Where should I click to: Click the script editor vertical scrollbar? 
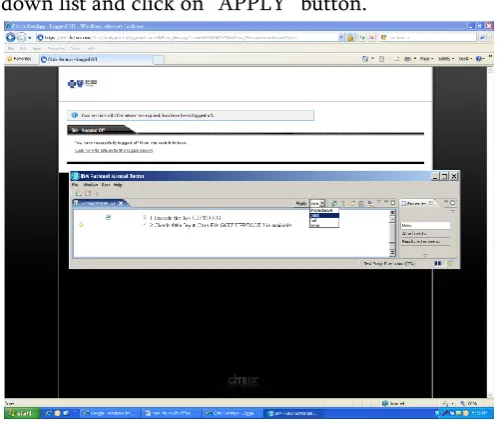[x=392, y=233]
